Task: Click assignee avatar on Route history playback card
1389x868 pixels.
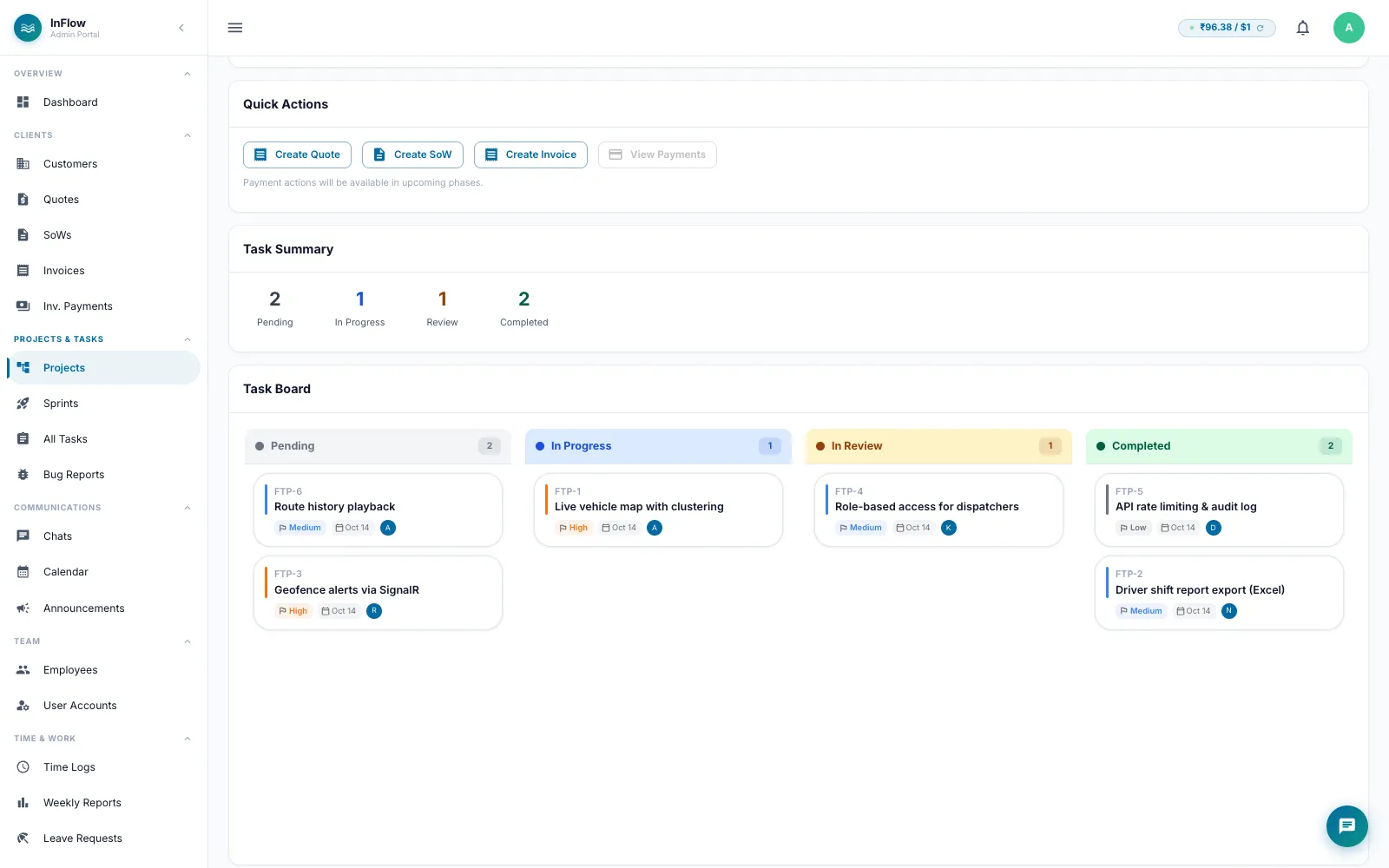Action: click(388, 528)
